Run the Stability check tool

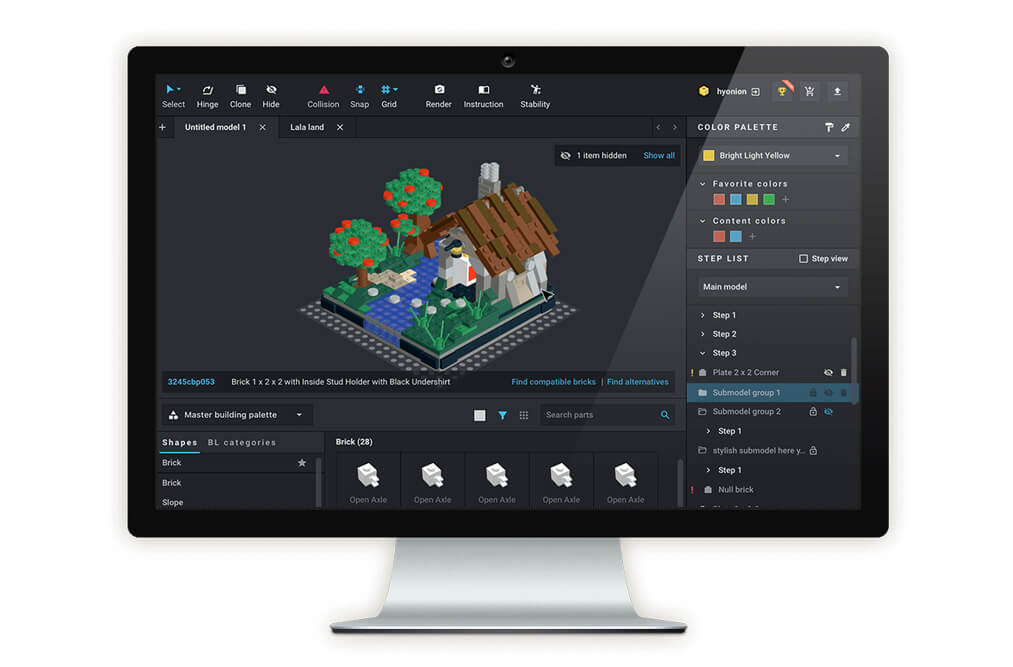[535, 95]
